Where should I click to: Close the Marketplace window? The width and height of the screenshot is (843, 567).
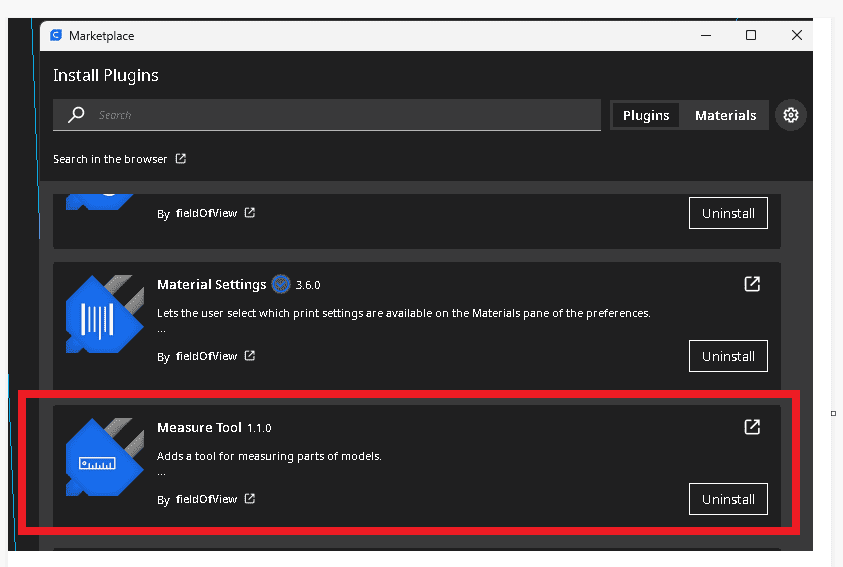point(797,35)
